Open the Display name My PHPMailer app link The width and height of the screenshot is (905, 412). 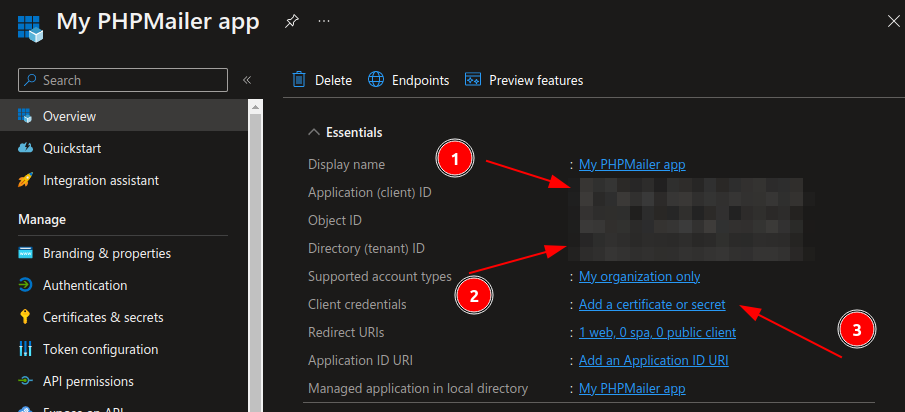632,164
